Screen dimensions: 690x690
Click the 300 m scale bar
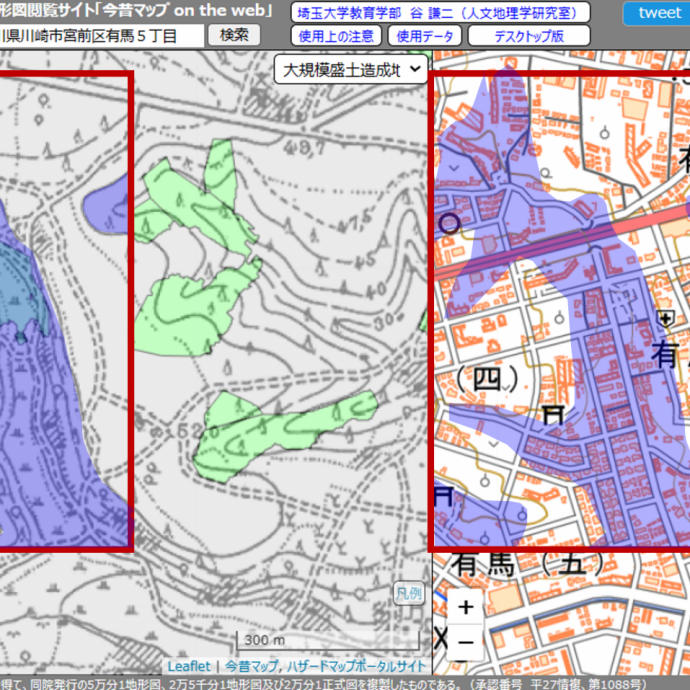[x=328, y=640]
